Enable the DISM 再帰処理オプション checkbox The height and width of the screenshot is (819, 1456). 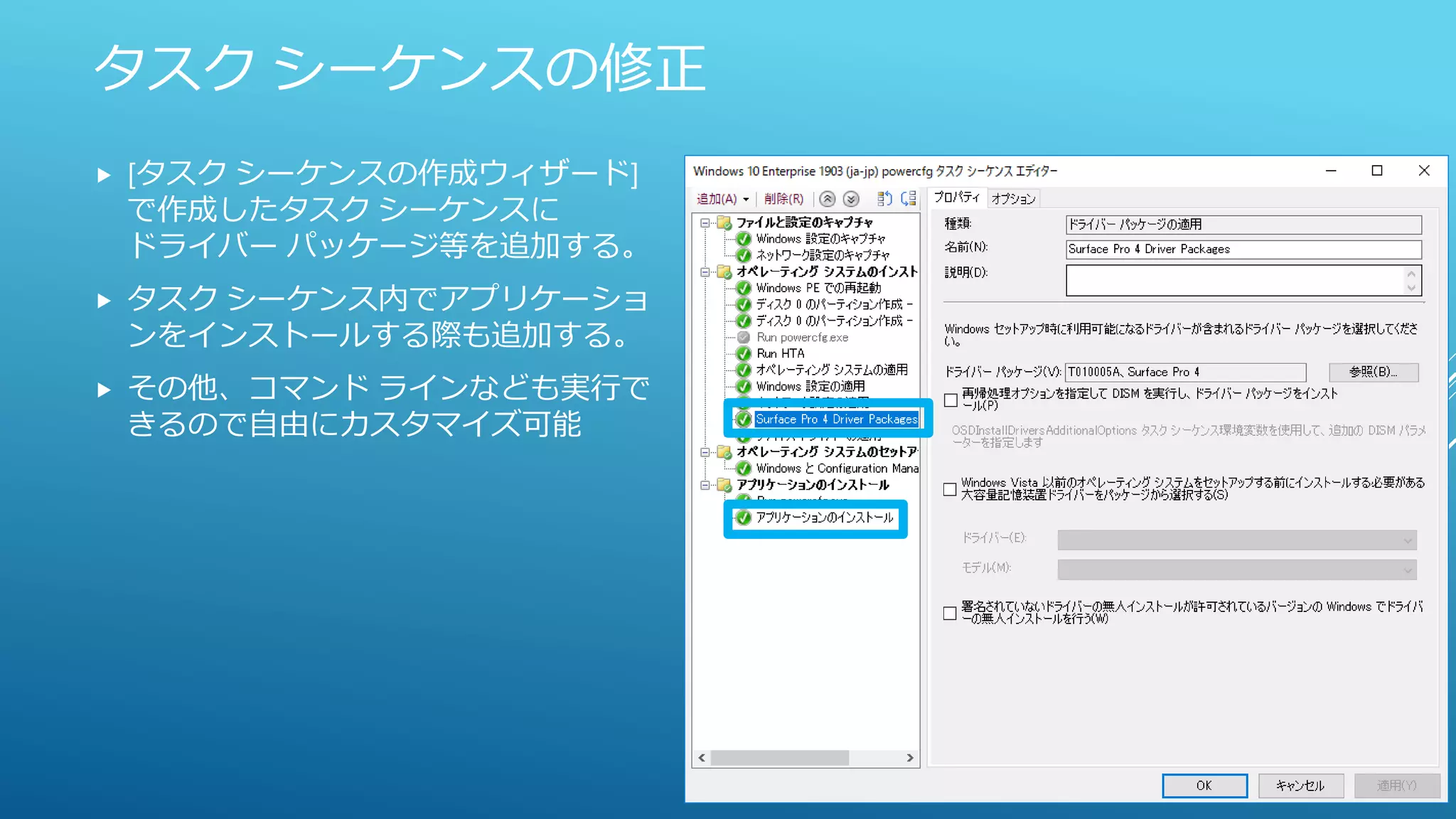tap(951, 400)
